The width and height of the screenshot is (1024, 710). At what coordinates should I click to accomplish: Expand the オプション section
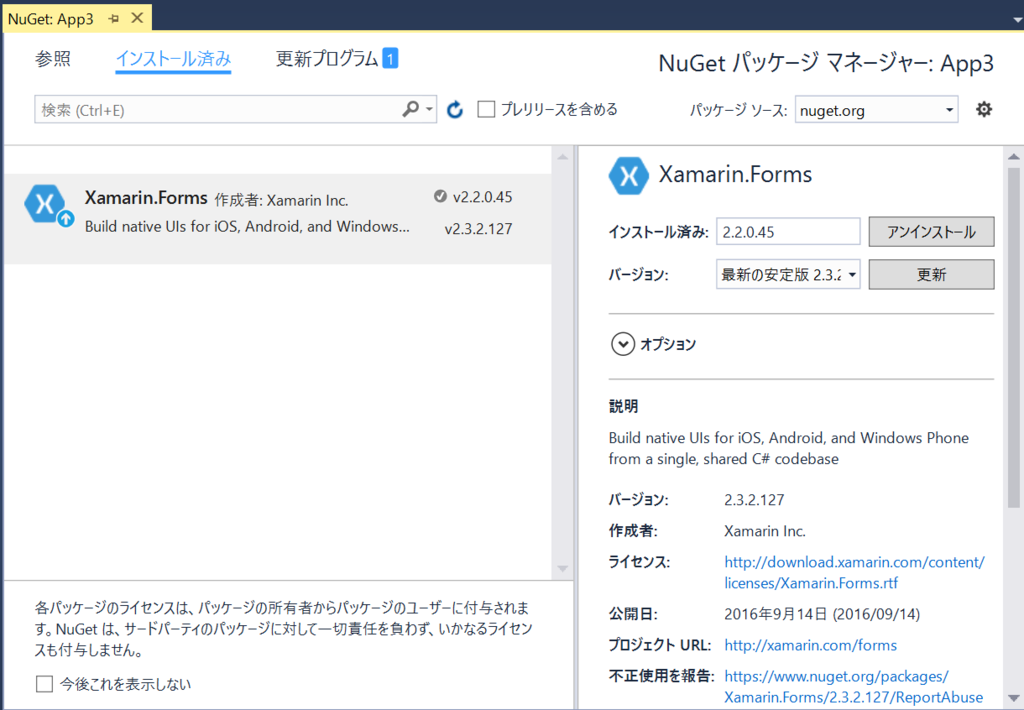tap(622, 344)
